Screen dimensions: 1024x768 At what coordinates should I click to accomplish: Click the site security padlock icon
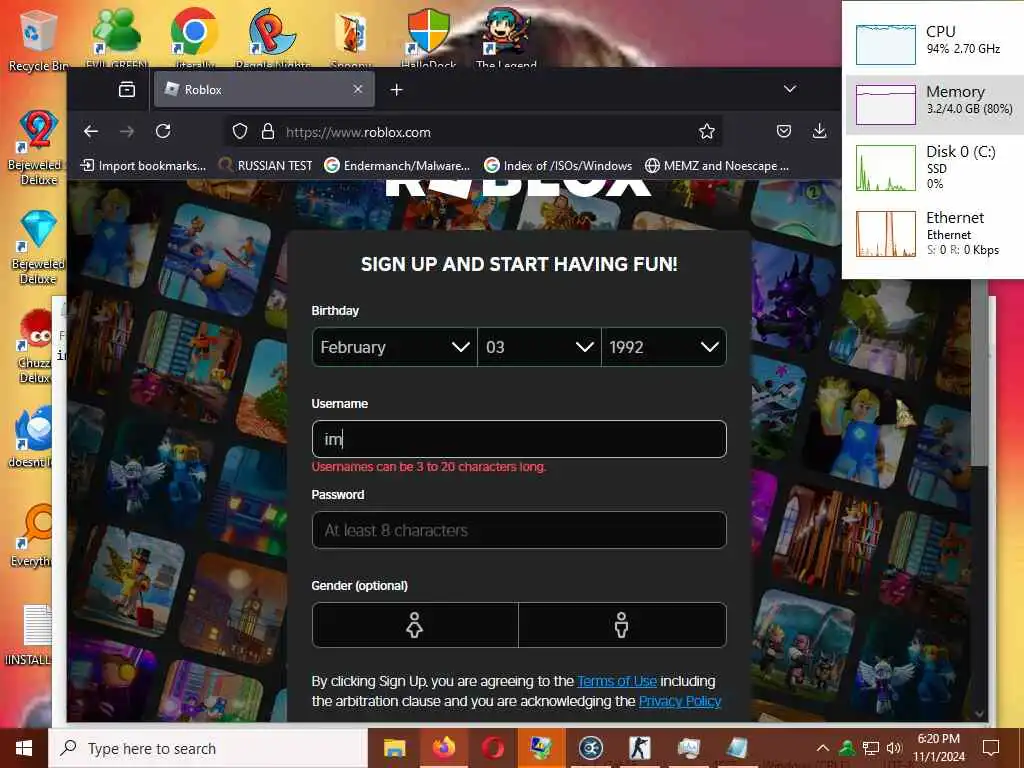coord(268,132)
